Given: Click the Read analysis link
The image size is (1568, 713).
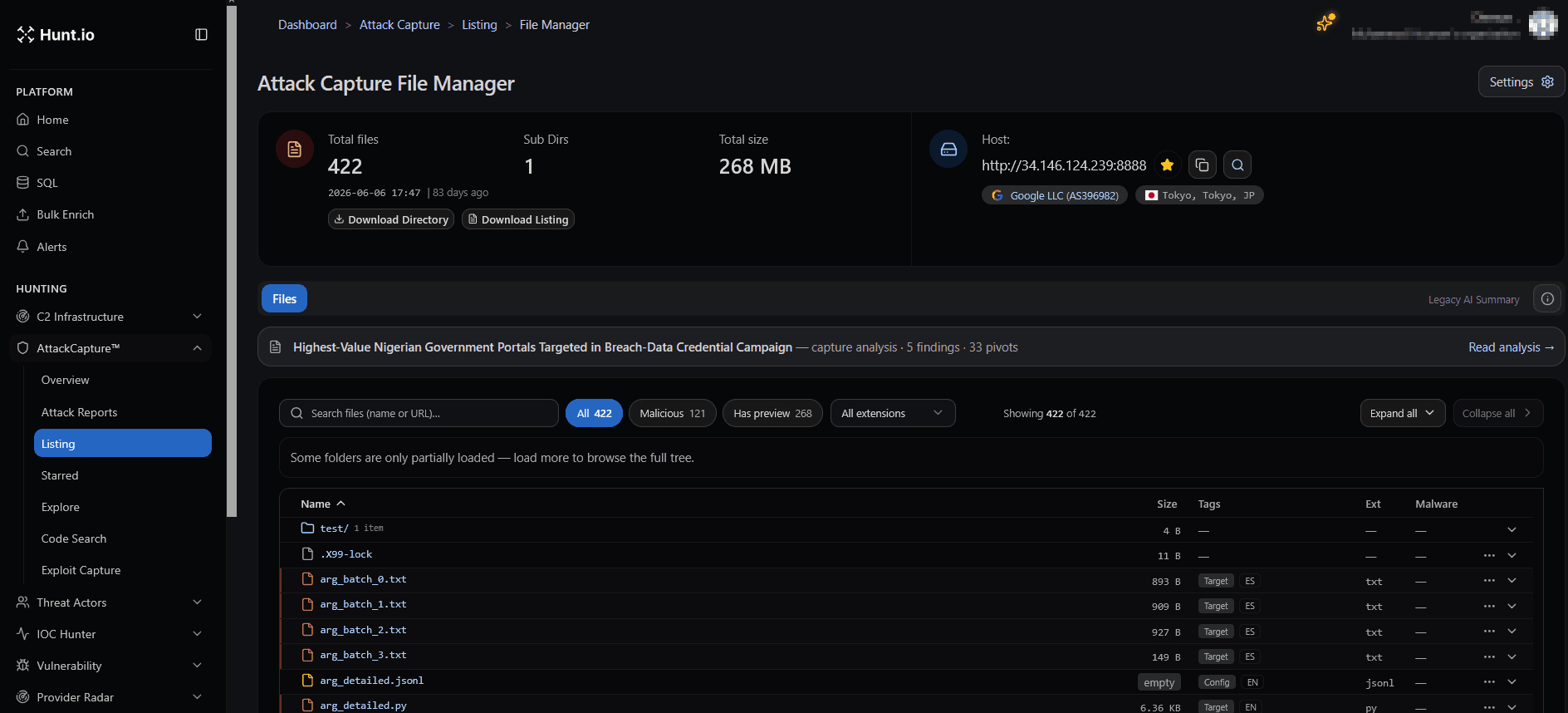Looking at the screenshot, I should (1511, 347).
